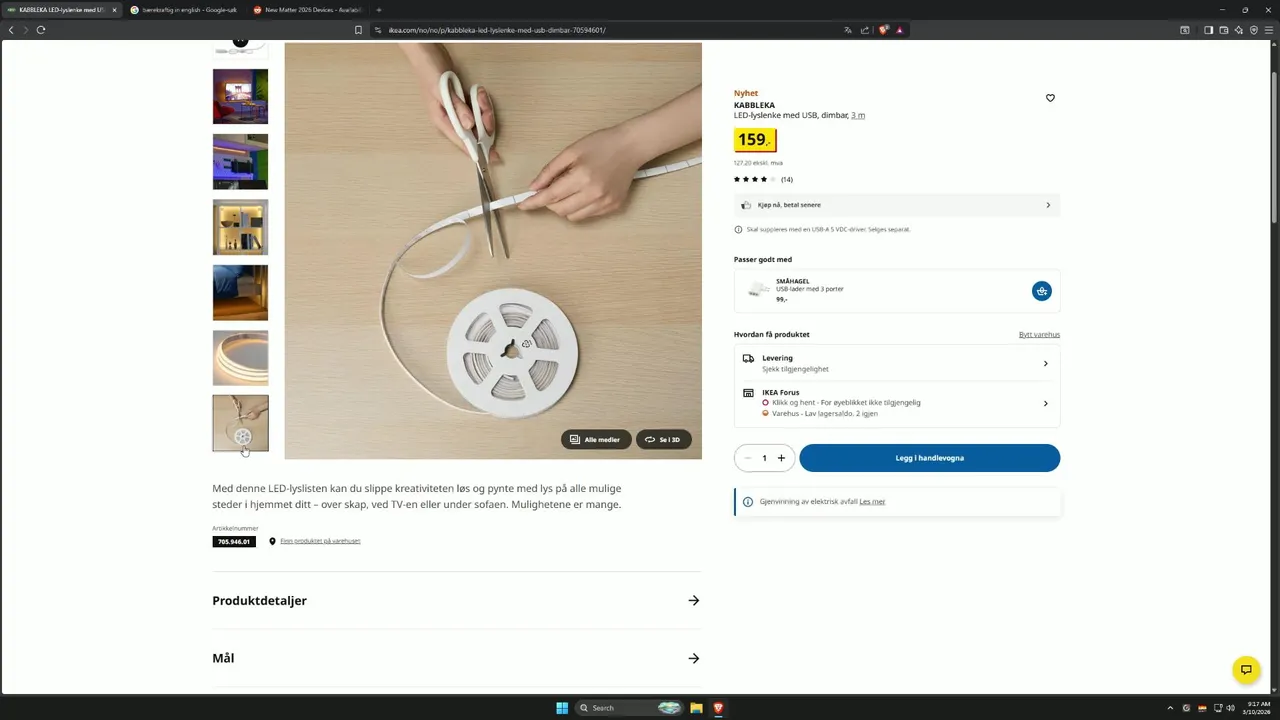Screen dimensions: 1280x720
Task: Click the 159,- price tag
Action: [x=755, y=140]
